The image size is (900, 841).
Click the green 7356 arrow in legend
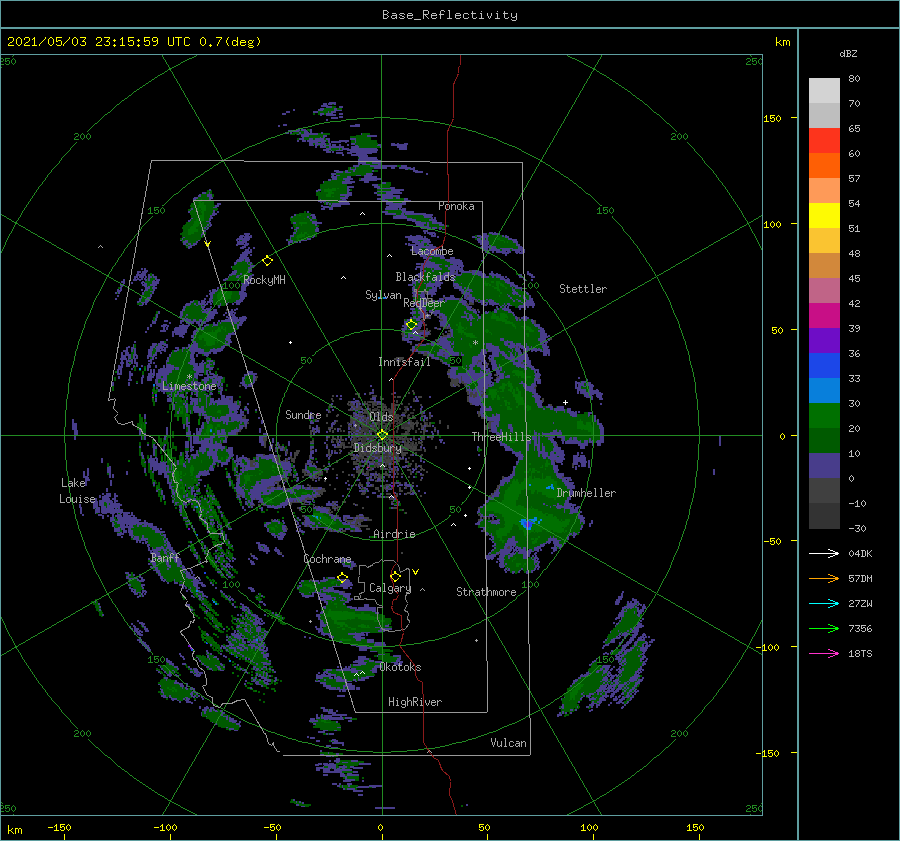[824, 629]
